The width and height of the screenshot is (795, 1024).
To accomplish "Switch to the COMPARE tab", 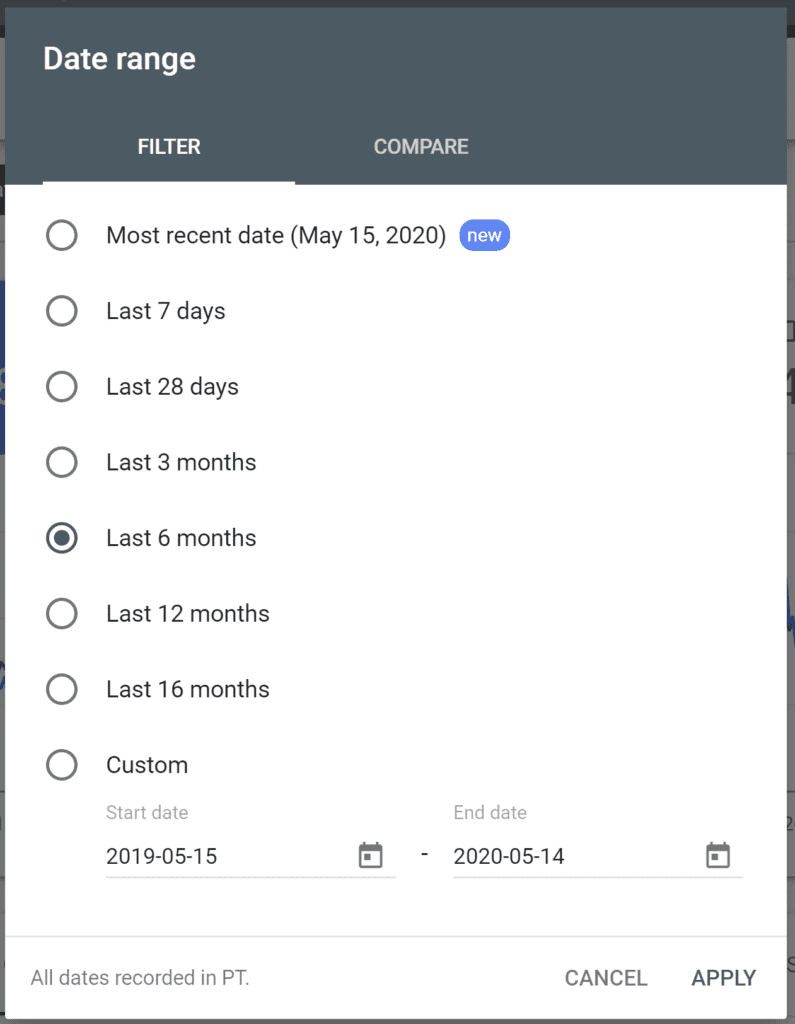I will [421, 146].
